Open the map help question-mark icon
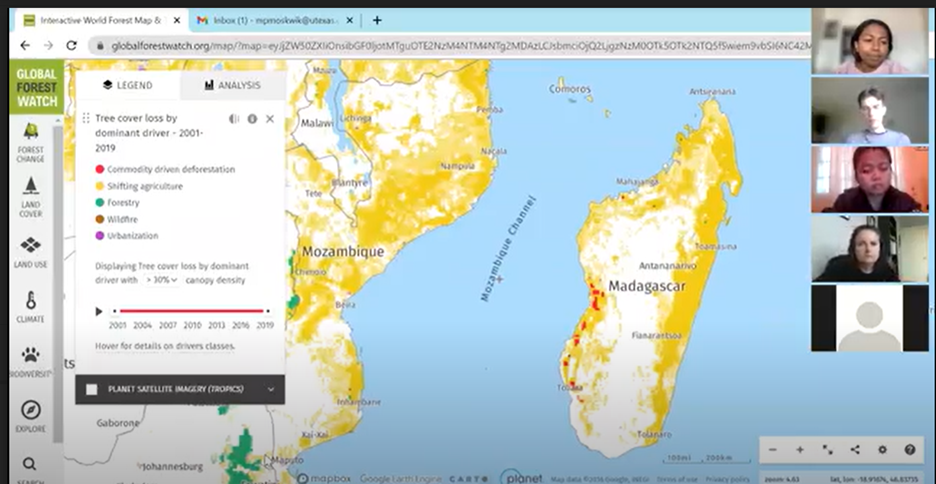The height and width of the screenshot is (484, 936). pos(909,450)
